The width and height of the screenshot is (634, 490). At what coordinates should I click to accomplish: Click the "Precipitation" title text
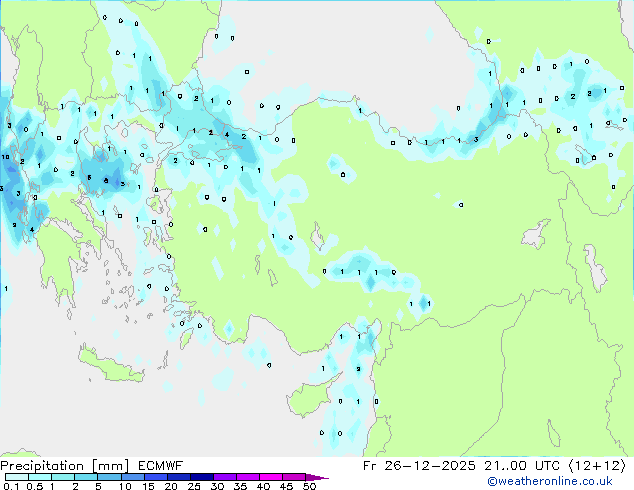(x=42, y=466)
